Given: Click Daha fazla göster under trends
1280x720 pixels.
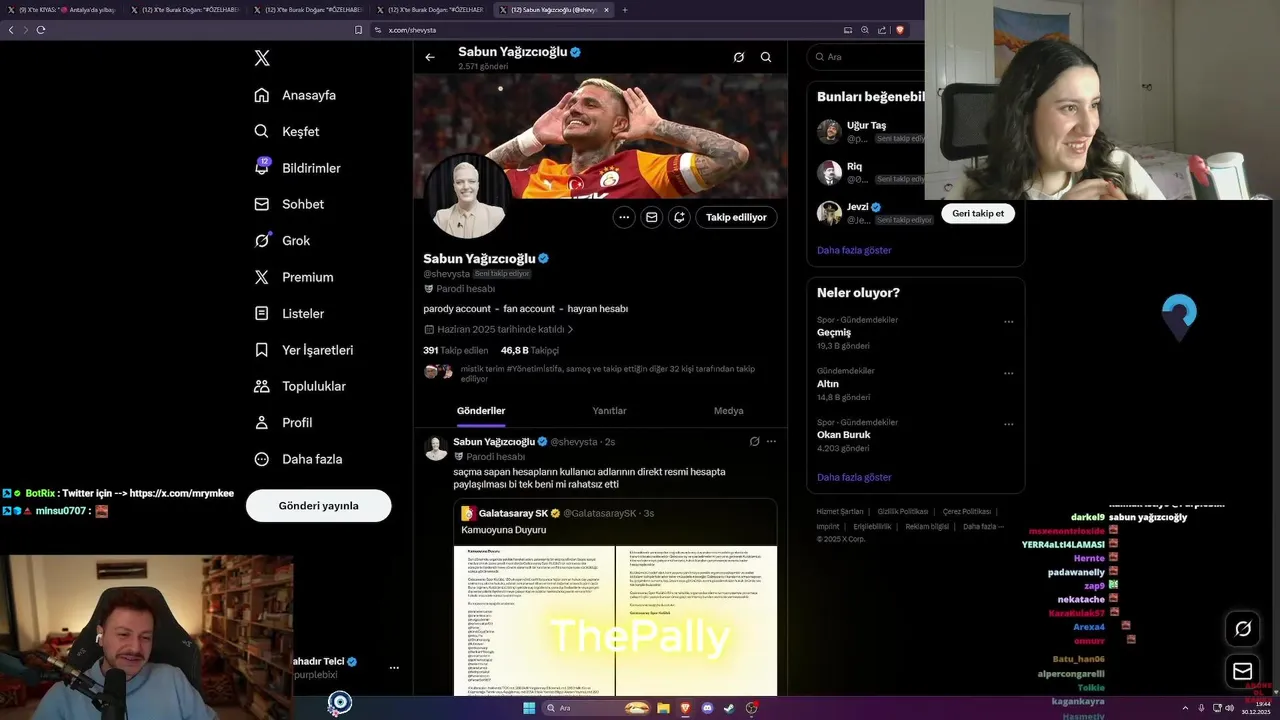Looking at the screenshot, I should [854, 477].
